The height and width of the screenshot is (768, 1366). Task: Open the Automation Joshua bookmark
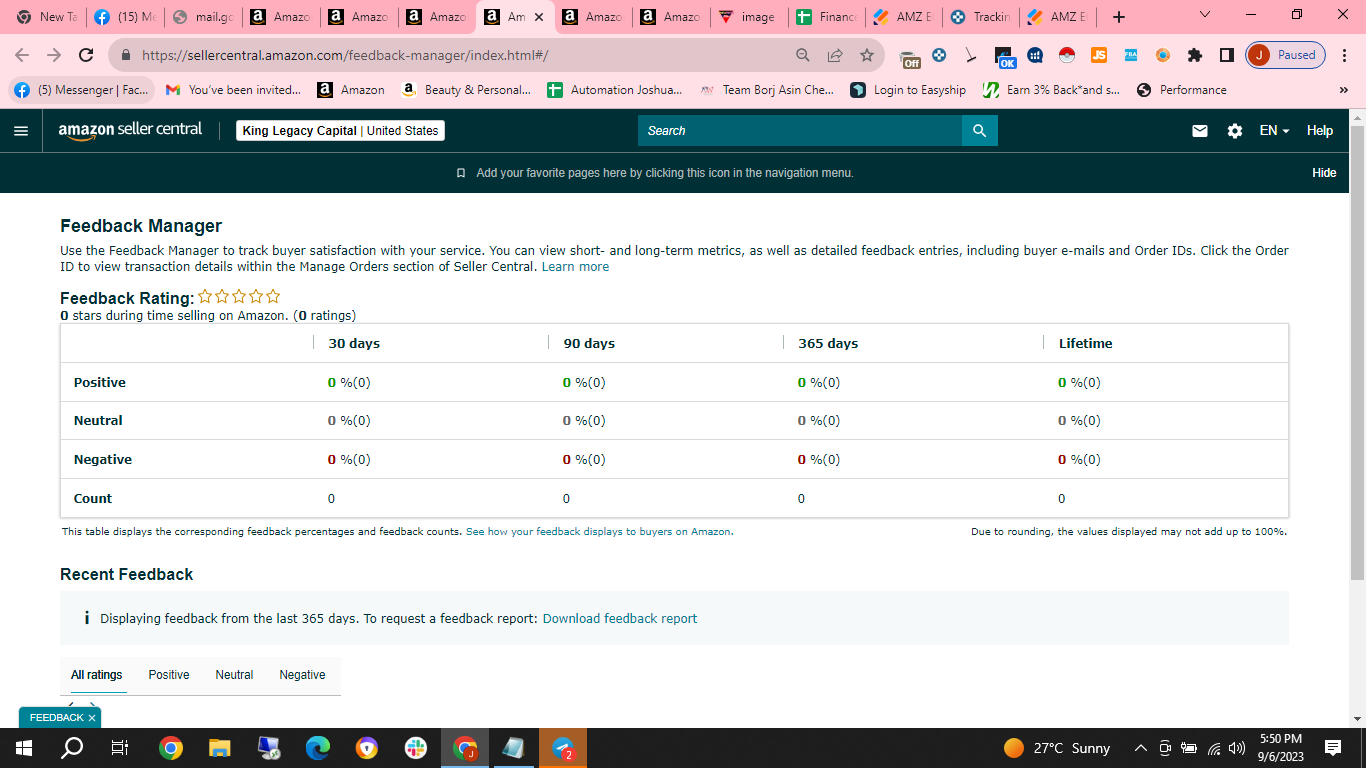[615, 90]
